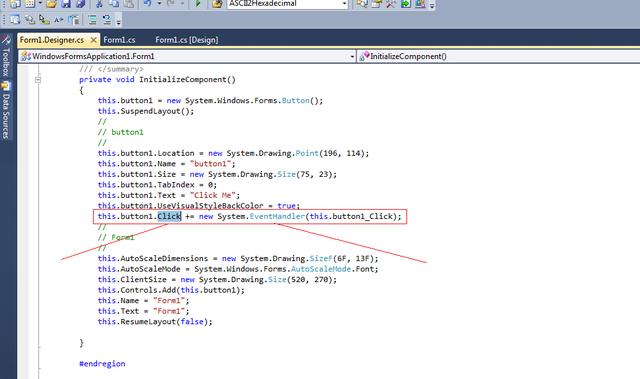Click the Open File folder icon

(x=51, y=4)
